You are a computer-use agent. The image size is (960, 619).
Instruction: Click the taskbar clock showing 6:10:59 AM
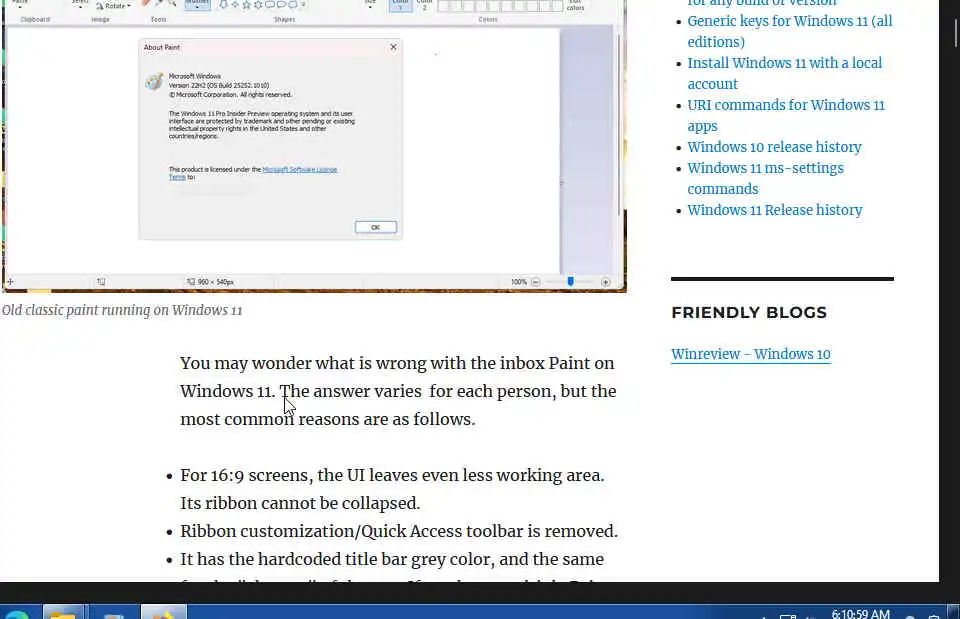[x=860, y=613]
